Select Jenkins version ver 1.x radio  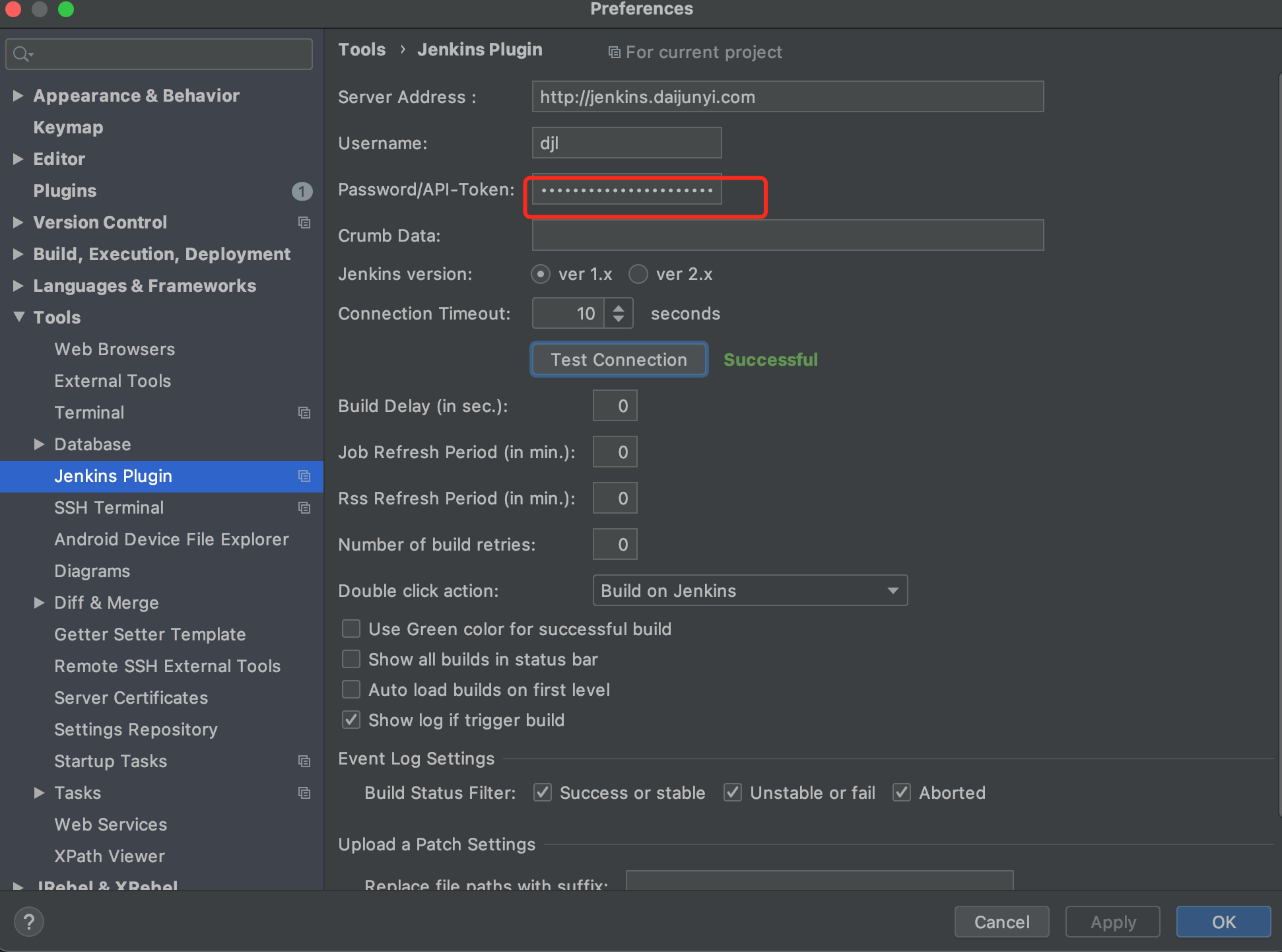tap(541, 274)
